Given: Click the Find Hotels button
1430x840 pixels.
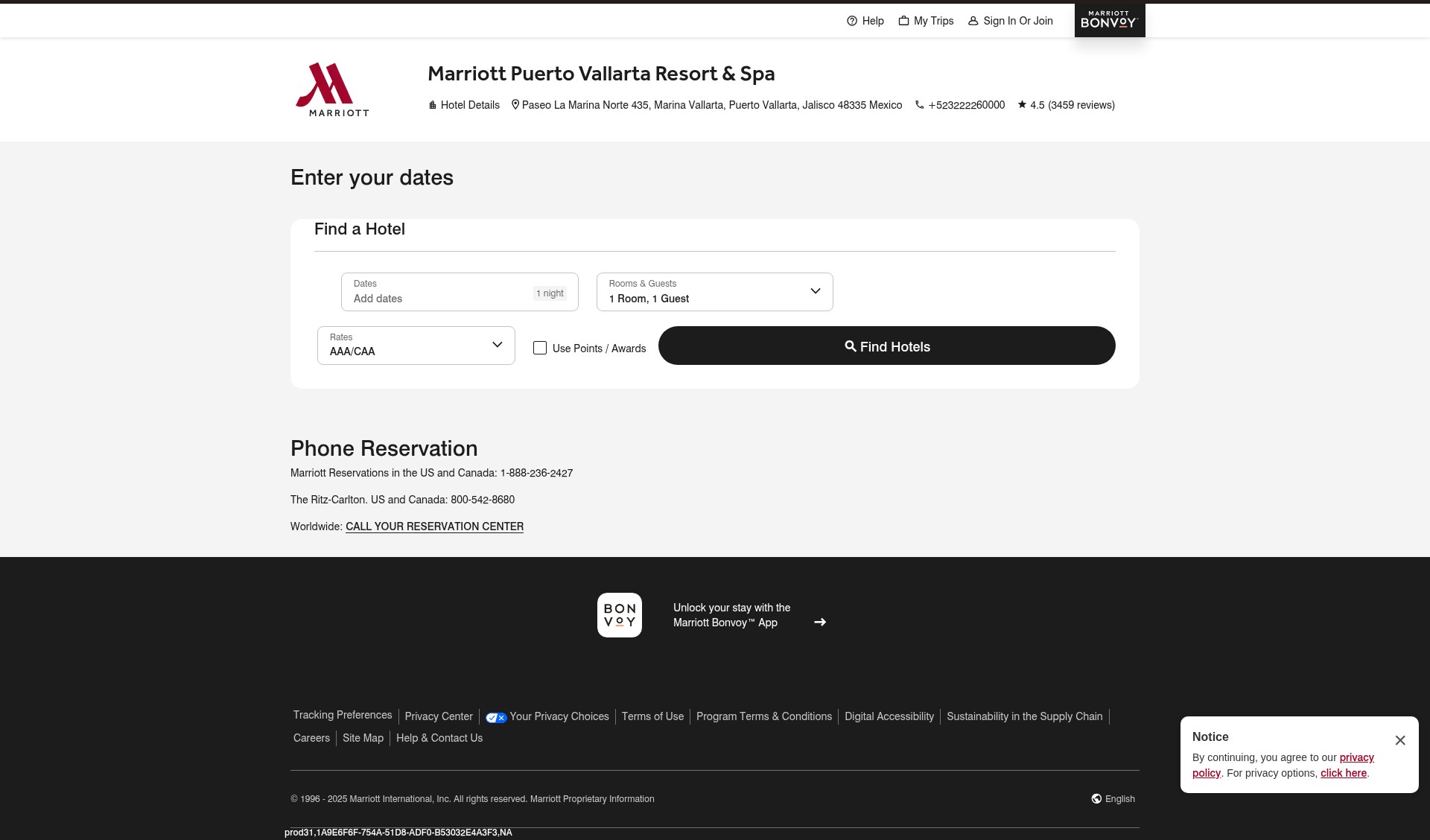Looking at the screenshot, I should 887,346.
